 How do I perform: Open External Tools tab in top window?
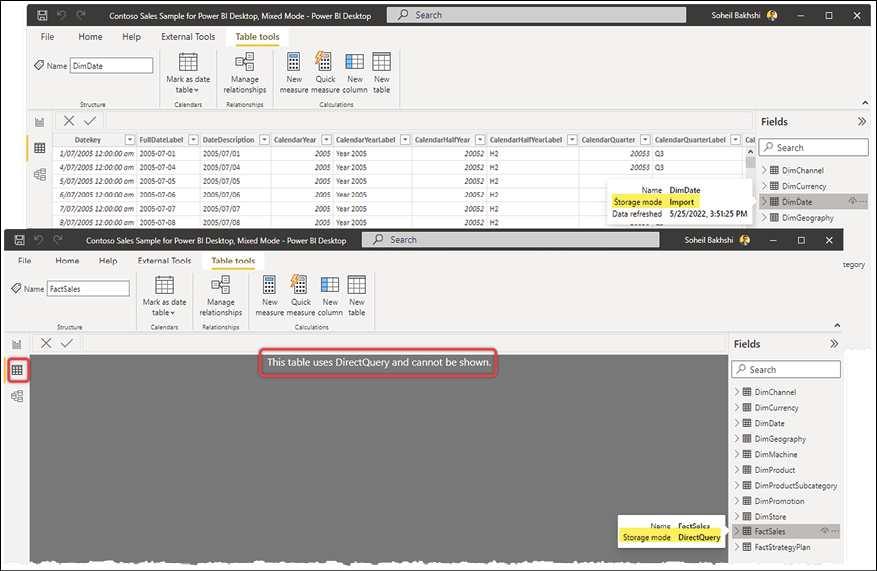188,37
